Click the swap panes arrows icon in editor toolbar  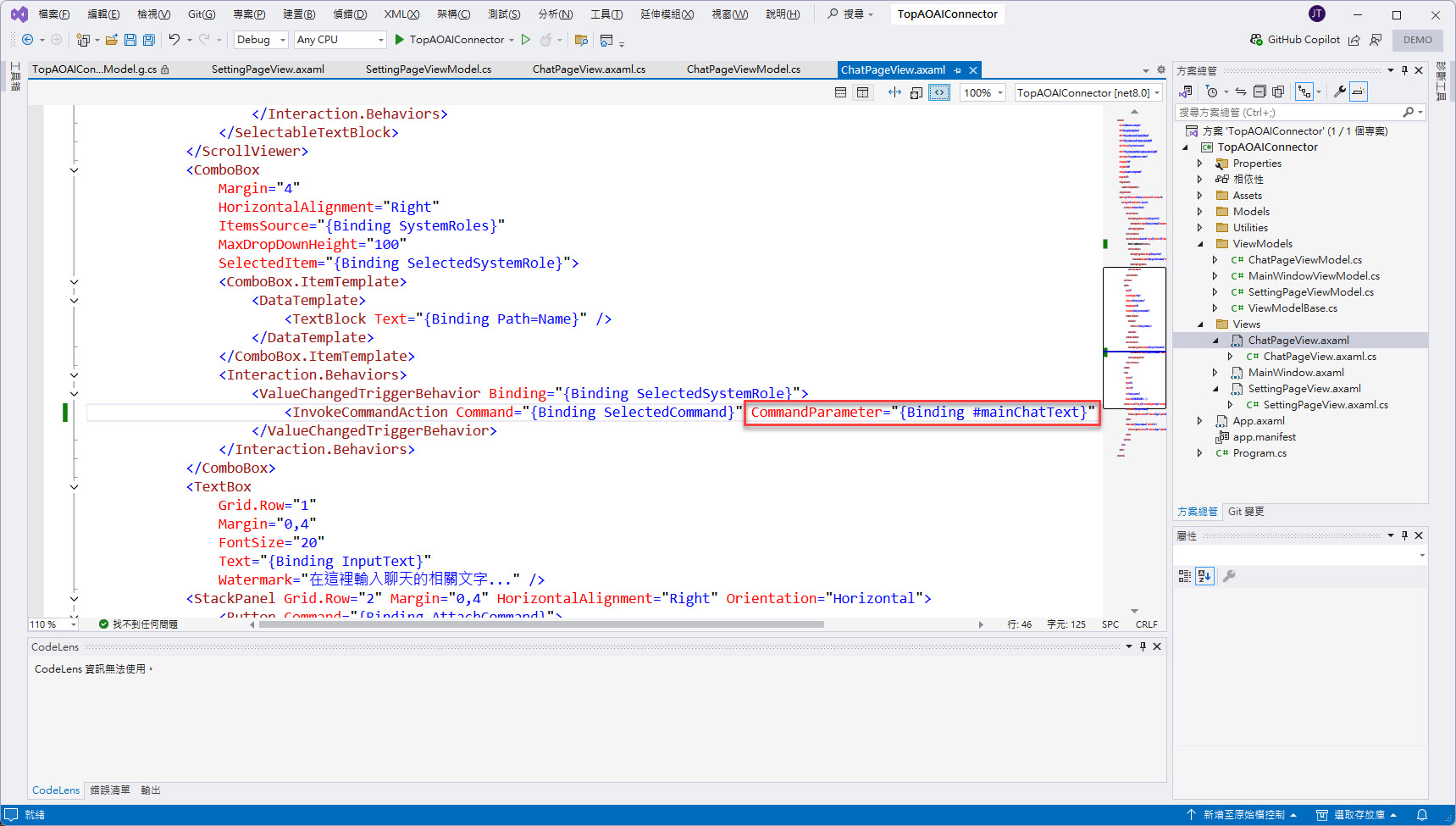pyautogui.click(x=894, y=92)
